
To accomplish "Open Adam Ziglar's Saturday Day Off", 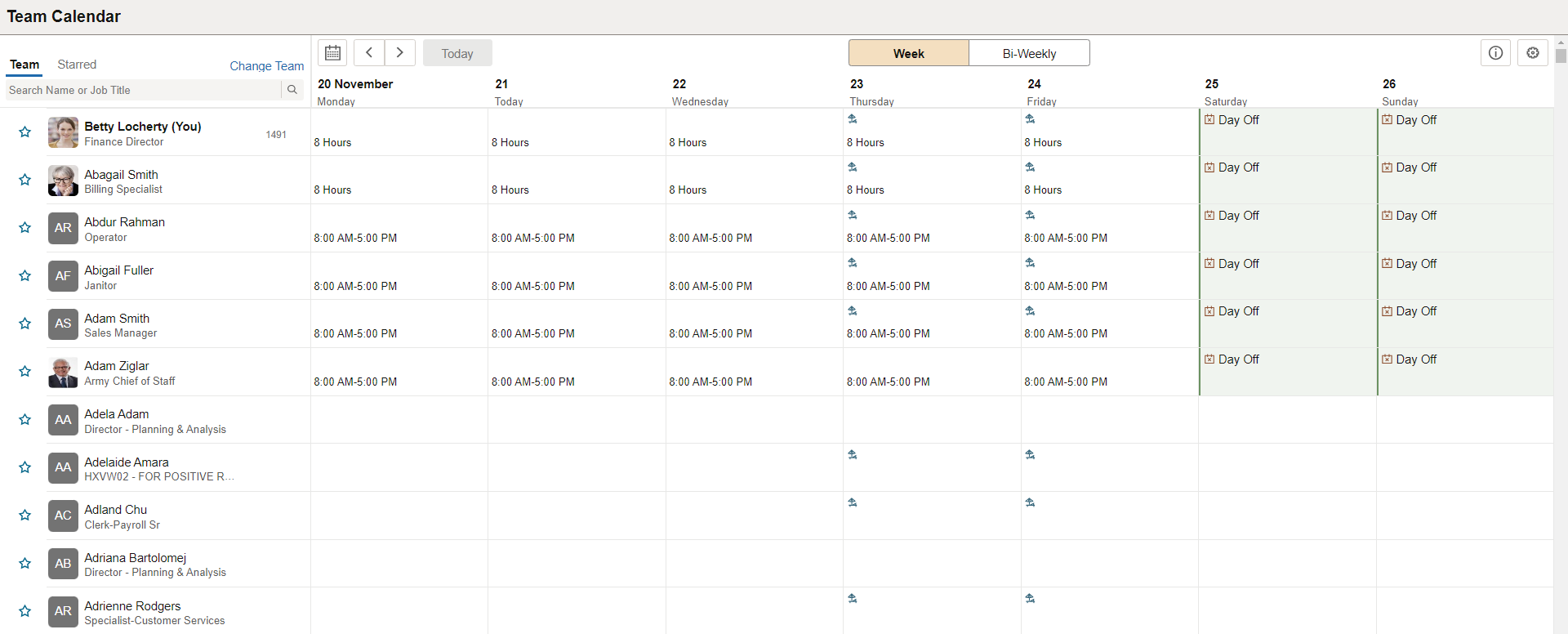I will 1232,359.
